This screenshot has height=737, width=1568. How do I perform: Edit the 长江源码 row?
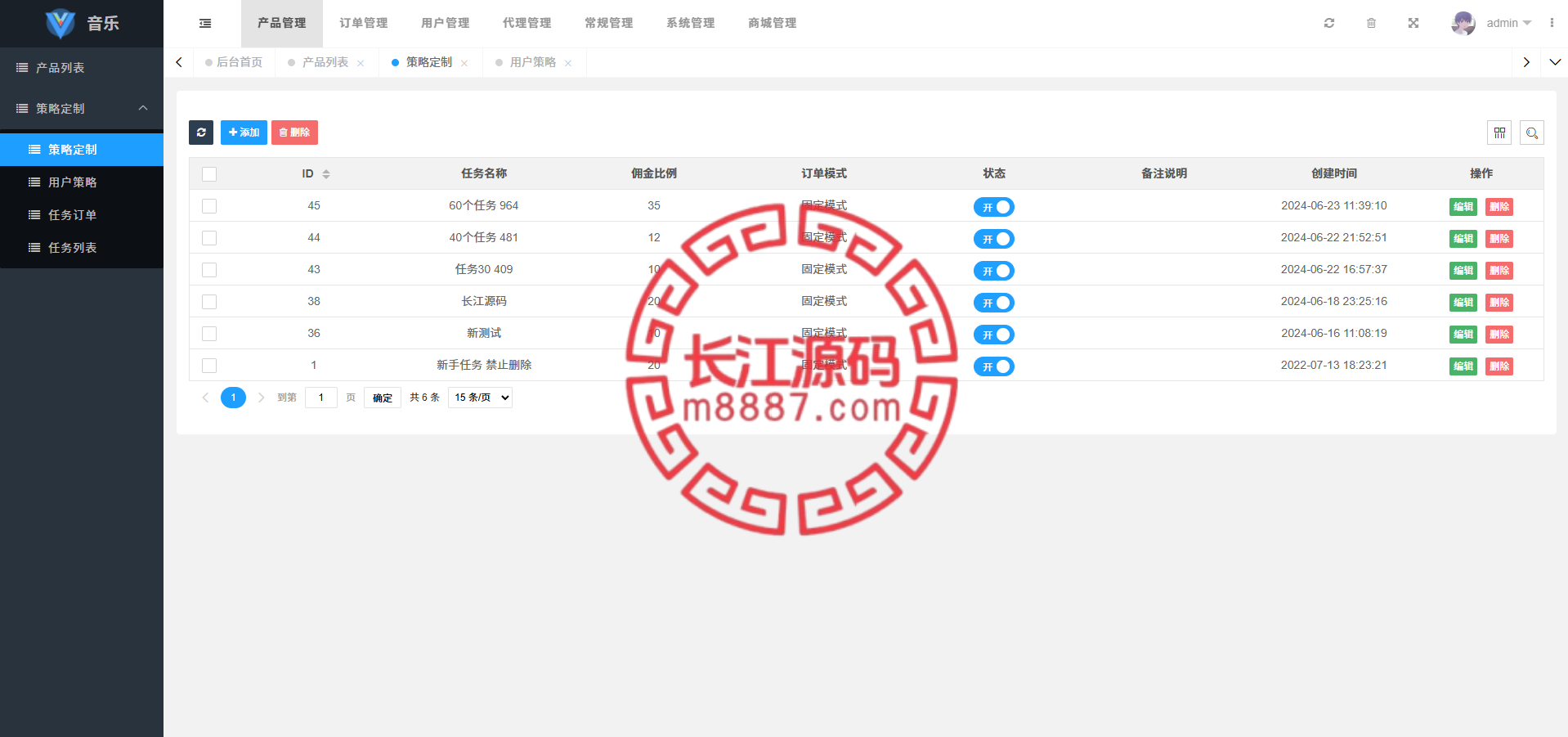(x=1463, y=303)
